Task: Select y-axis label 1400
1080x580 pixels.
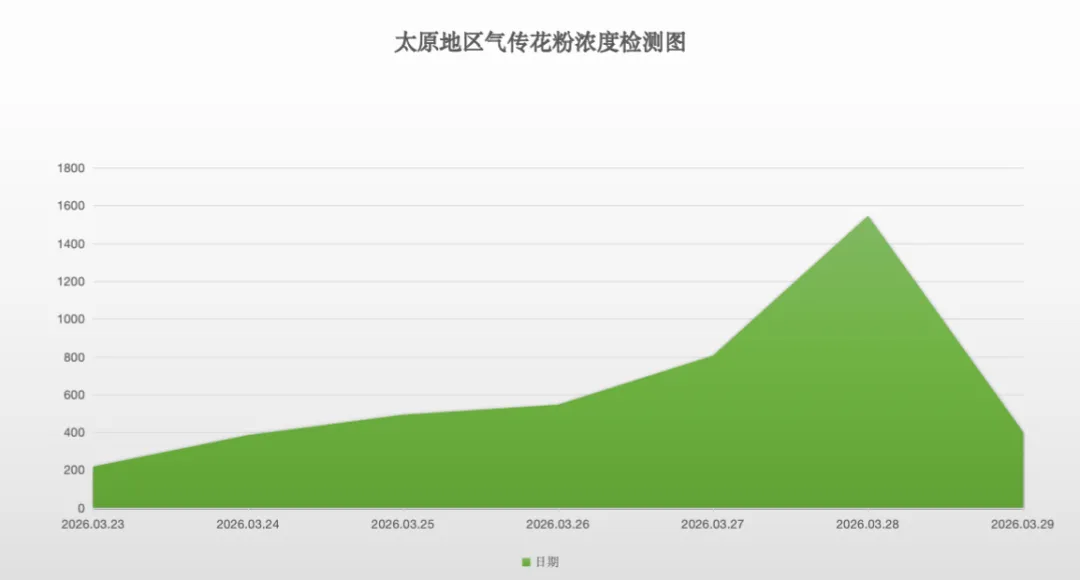Action: tap(71, 244)
